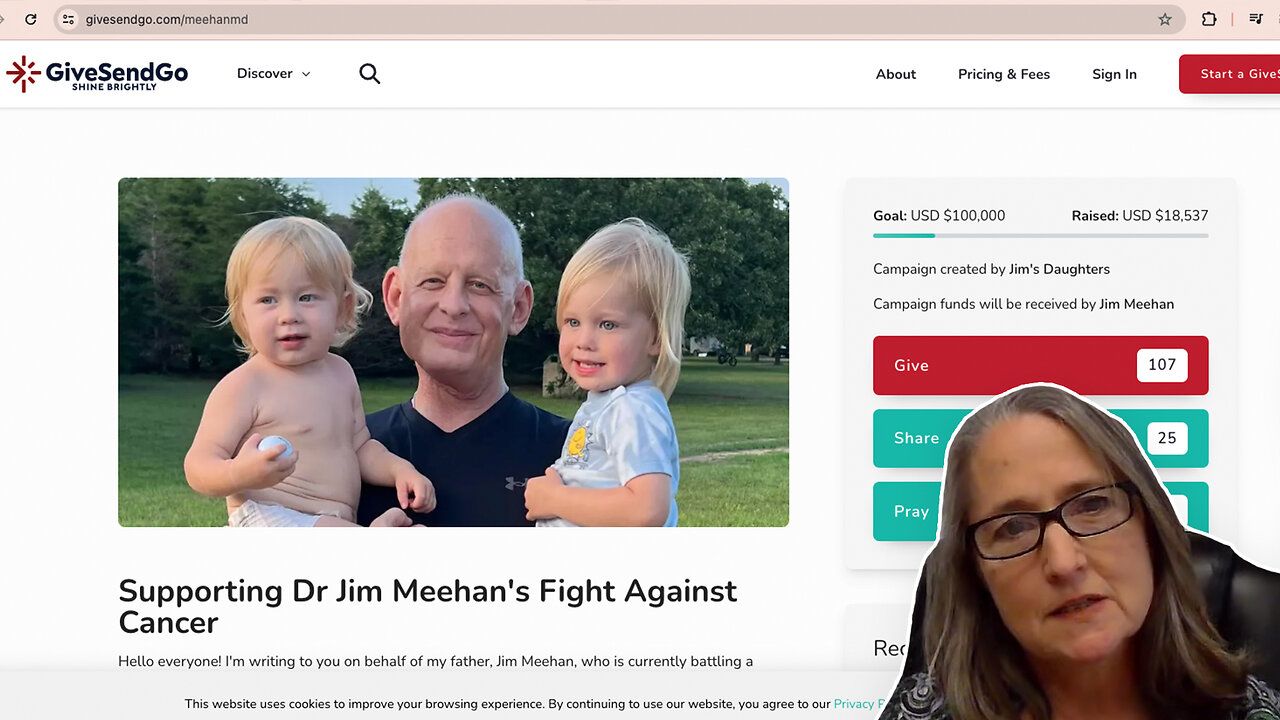Image resolution: width=1280 pixels, height=720 pixels.
Task: Click the red Give button
Action: (1040, 365)
